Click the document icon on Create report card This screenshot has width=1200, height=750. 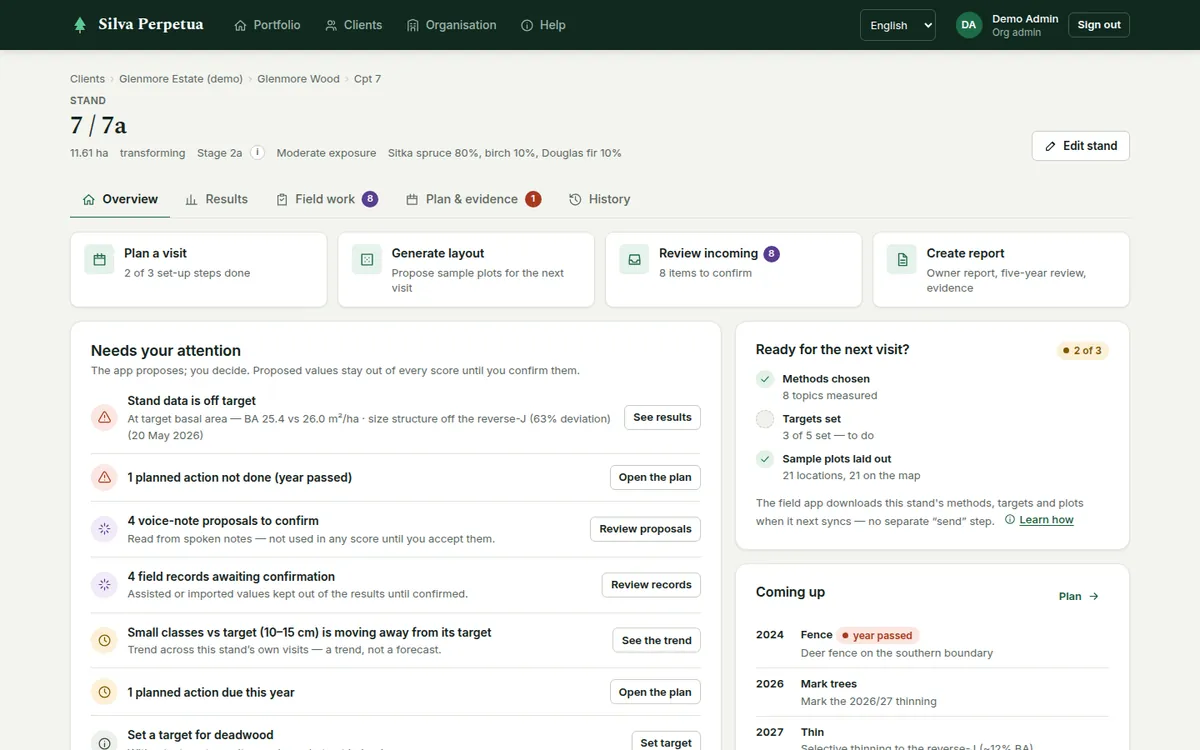coord(902,260)
